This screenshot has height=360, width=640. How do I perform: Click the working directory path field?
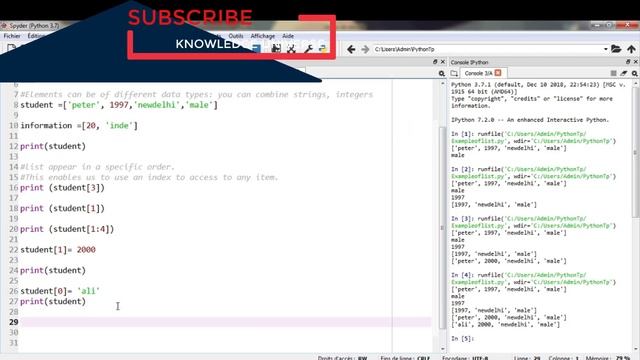(x=487, y=49)
